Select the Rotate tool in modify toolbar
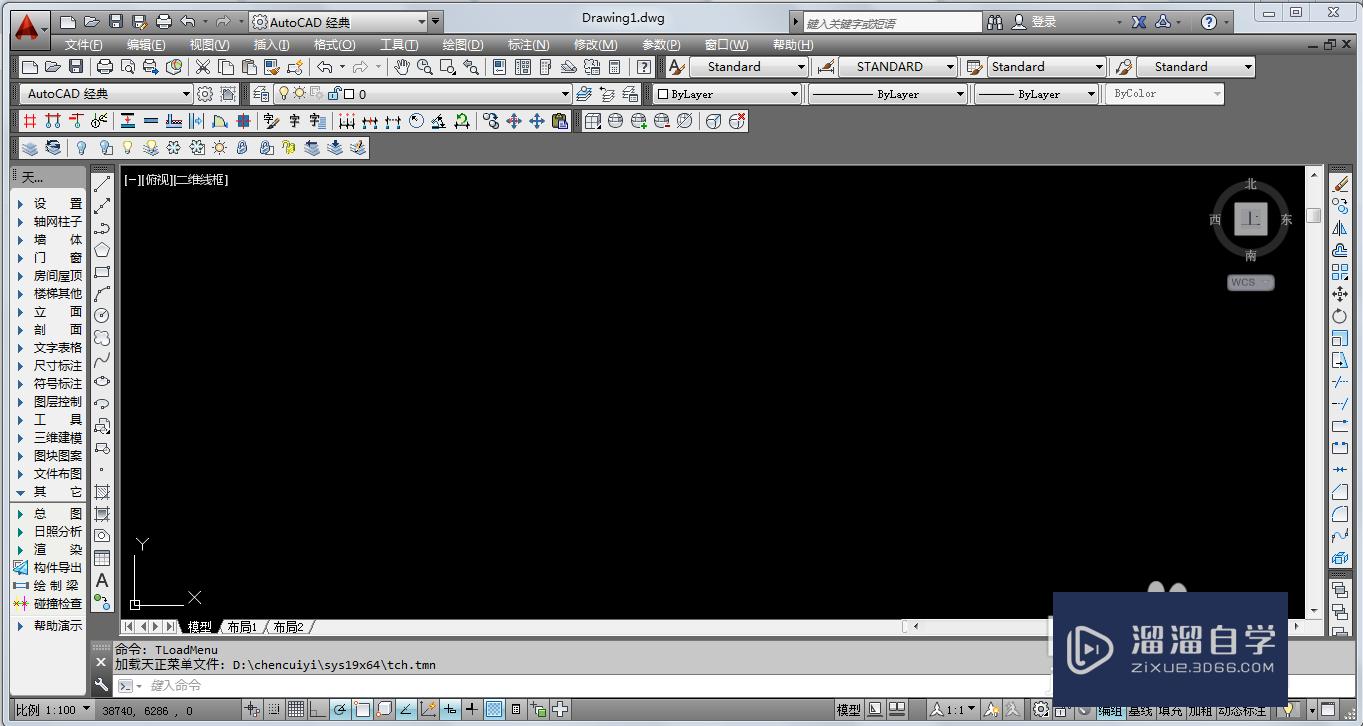1363x726 pixels. (1340, 316)
